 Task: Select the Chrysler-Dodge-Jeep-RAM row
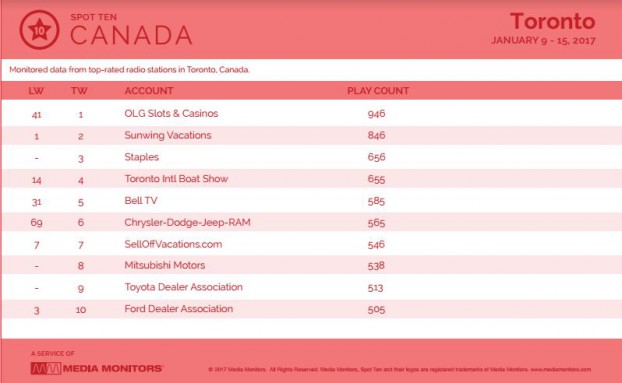point(311,222)
